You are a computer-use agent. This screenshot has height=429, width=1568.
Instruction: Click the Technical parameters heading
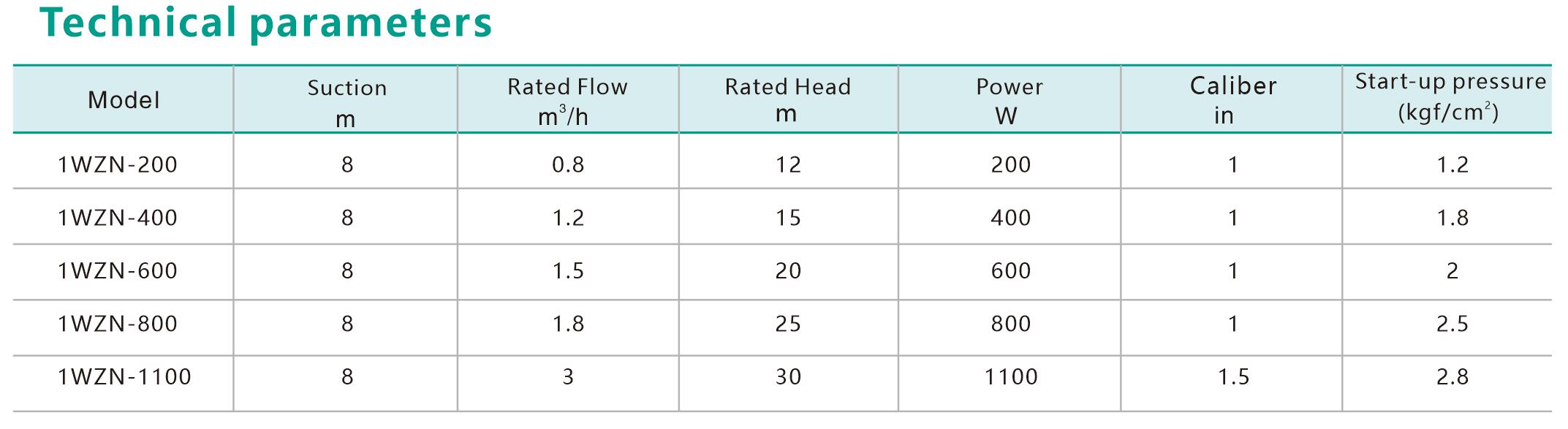267,24
